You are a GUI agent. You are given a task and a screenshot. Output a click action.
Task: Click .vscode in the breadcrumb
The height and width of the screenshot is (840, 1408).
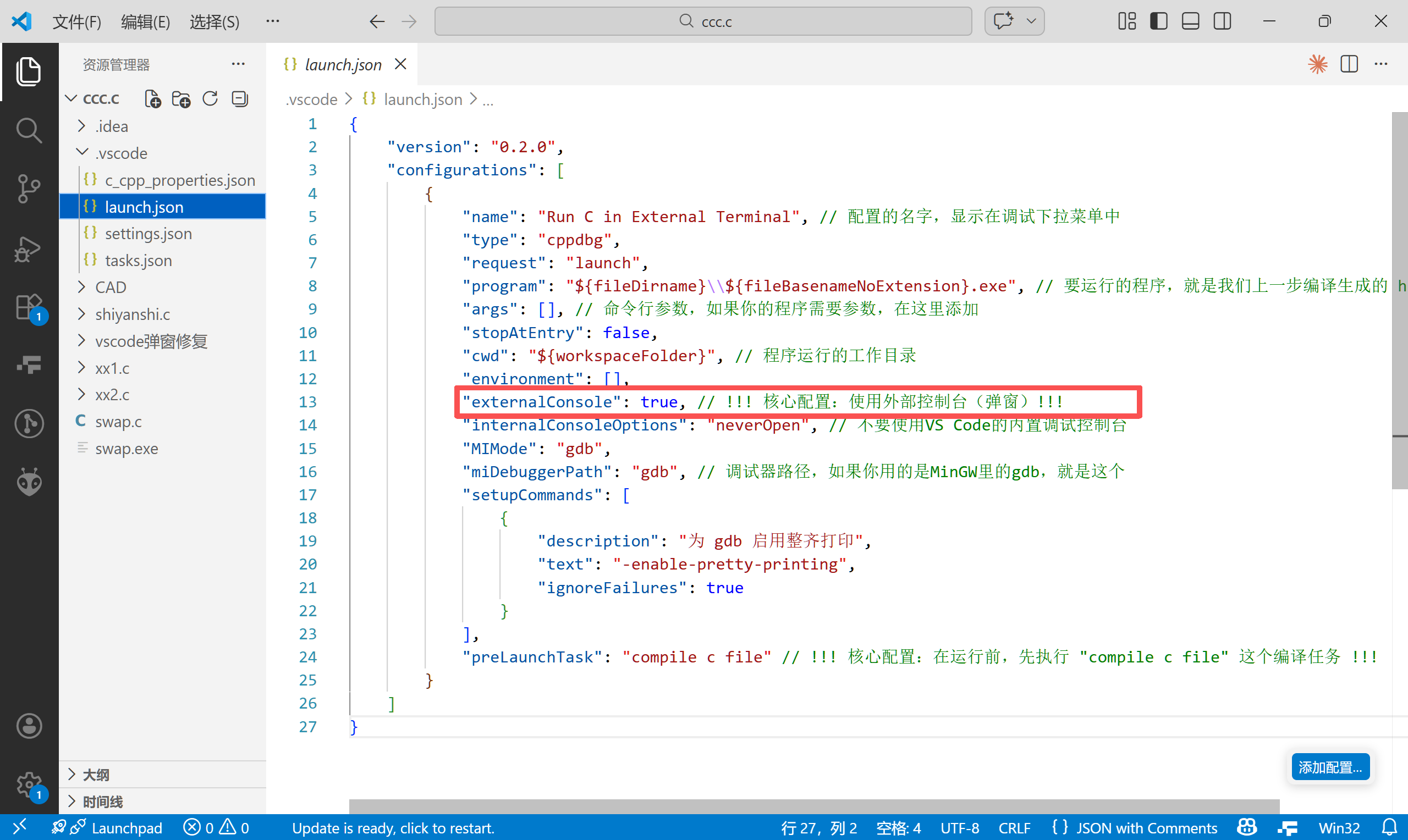coord(311,100)
